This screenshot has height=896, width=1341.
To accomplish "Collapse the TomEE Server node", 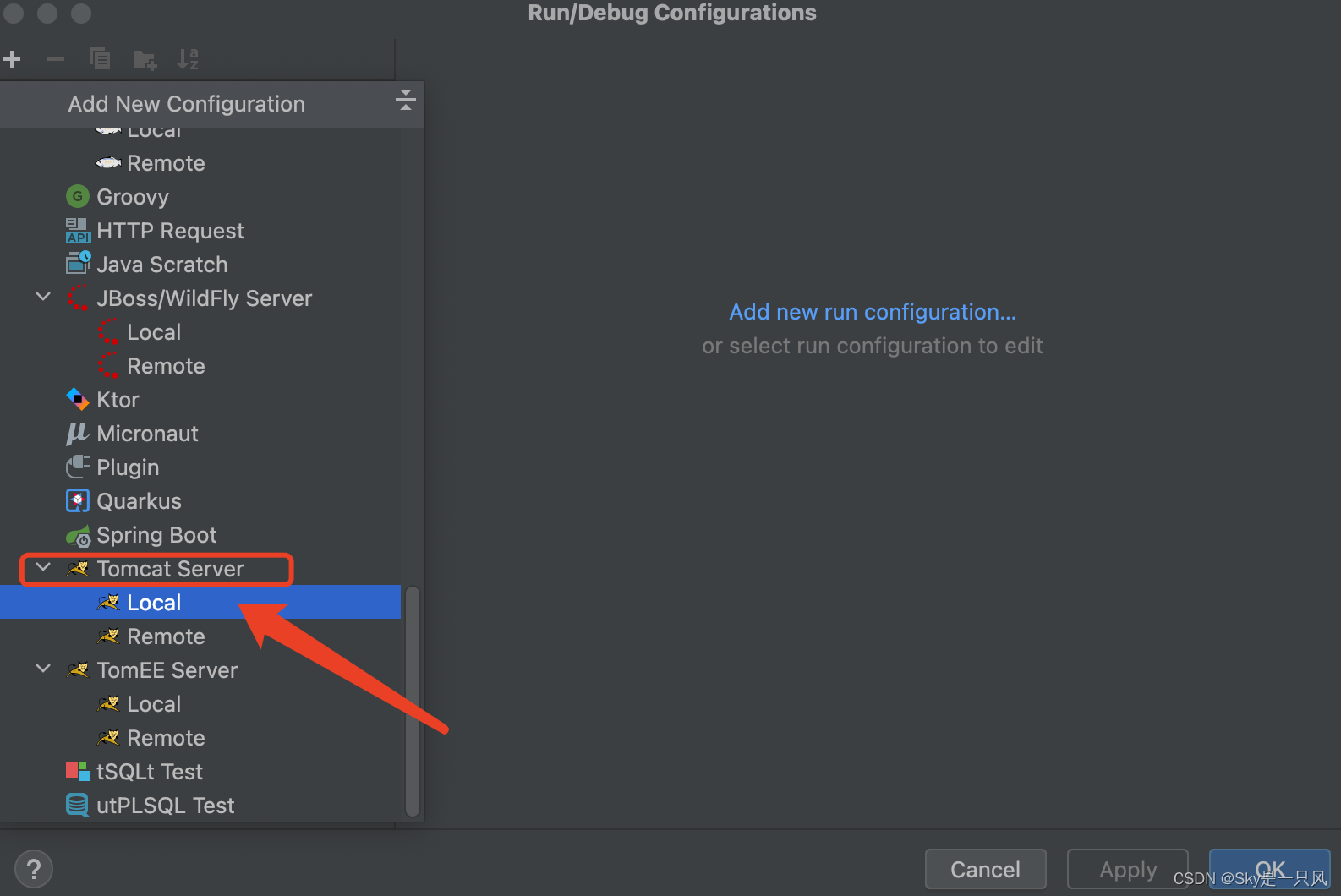I will point(43,669).
